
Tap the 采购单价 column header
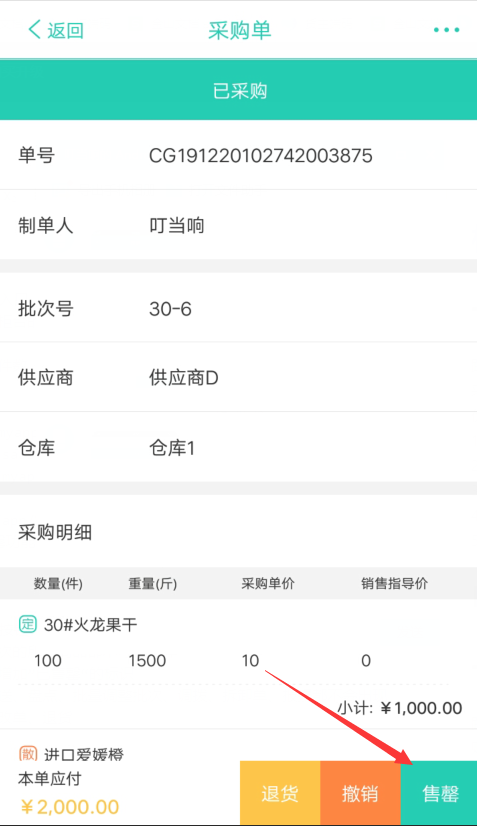(268, 584)
